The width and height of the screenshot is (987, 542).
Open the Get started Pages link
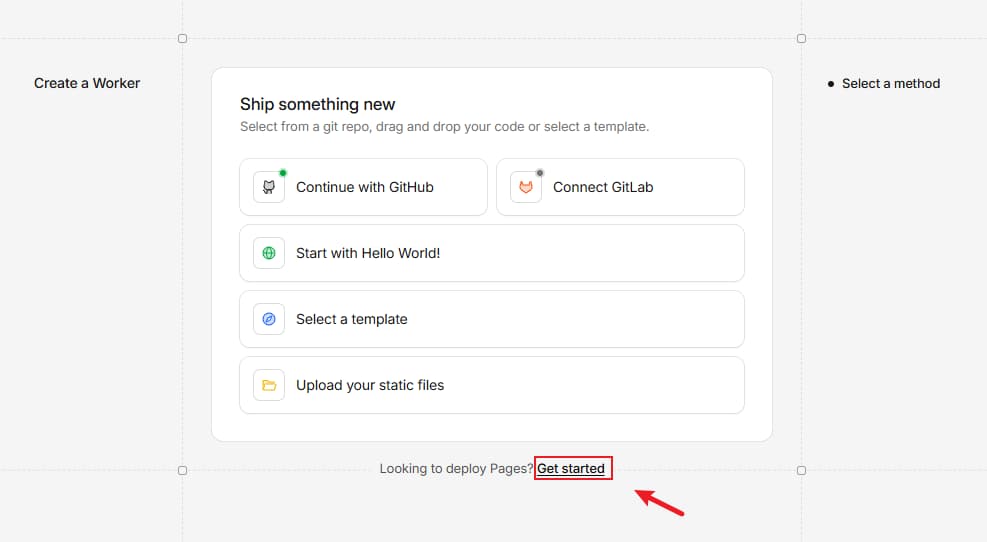(x=571, y=468)
